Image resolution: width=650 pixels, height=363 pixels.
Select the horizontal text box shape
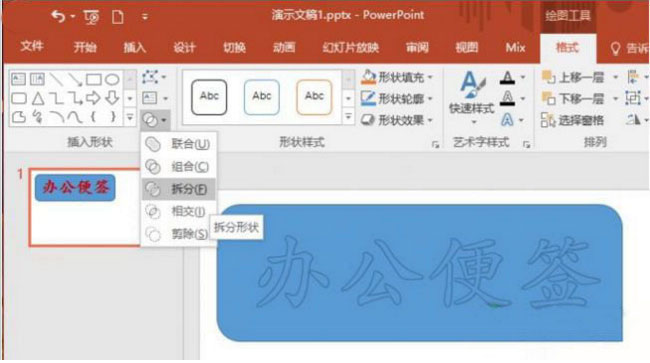pyautogui.click(x=18, y=79)
